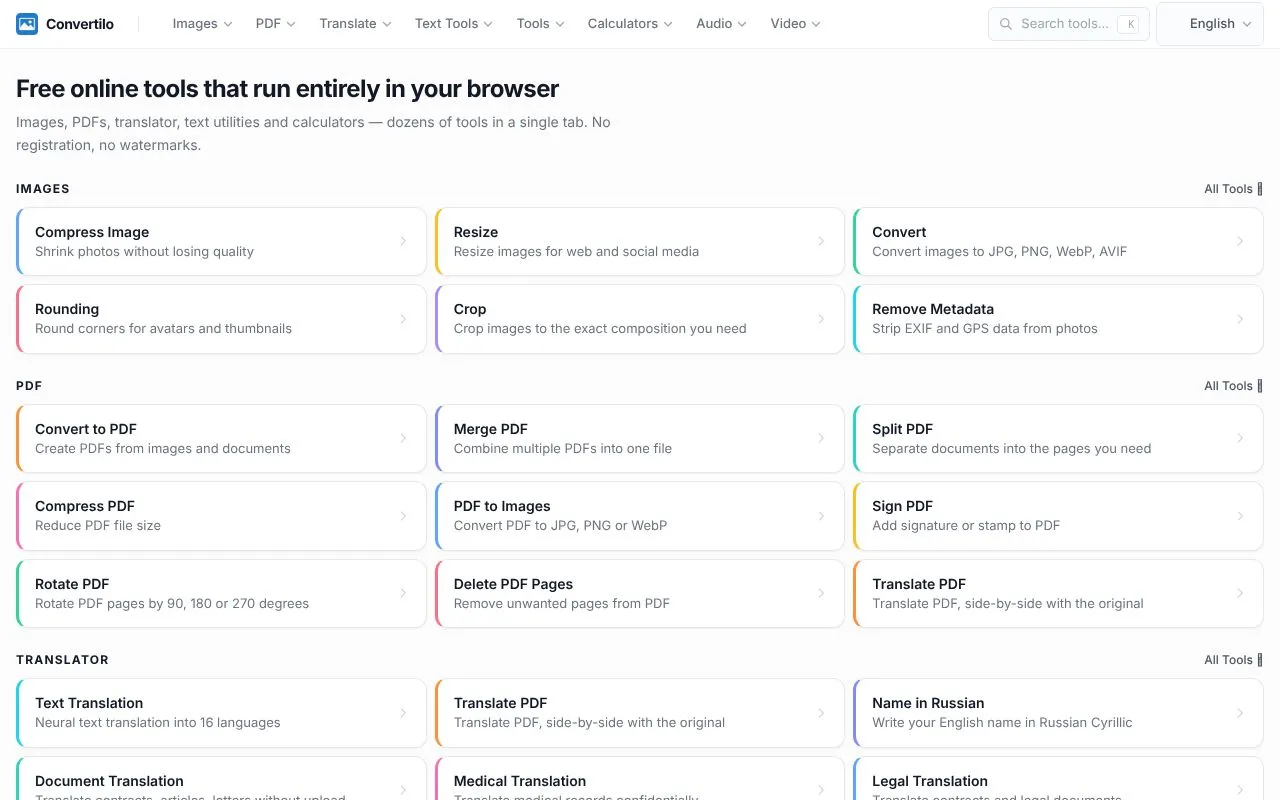Click All Tools link in PDF section

point(1233,386)
